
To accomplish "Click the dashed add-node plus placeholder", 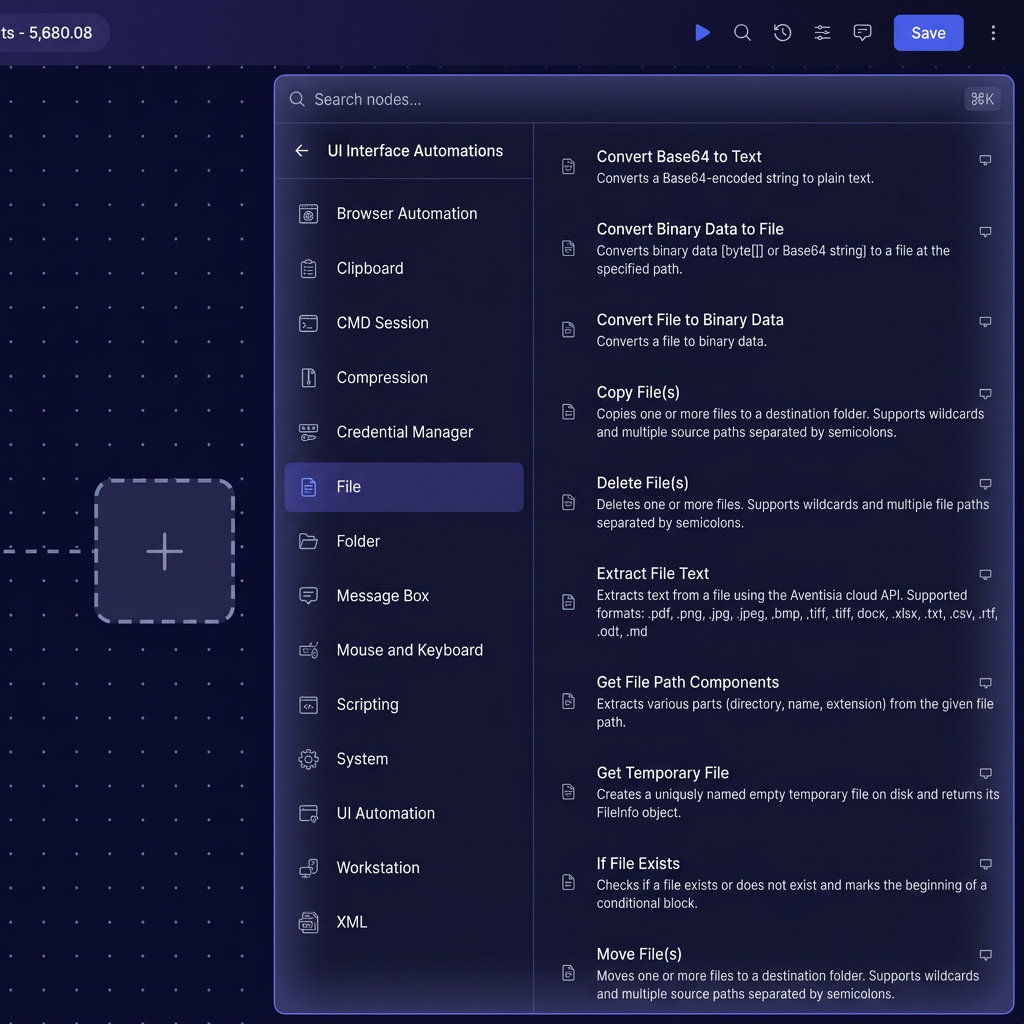I will click(165, 551).
